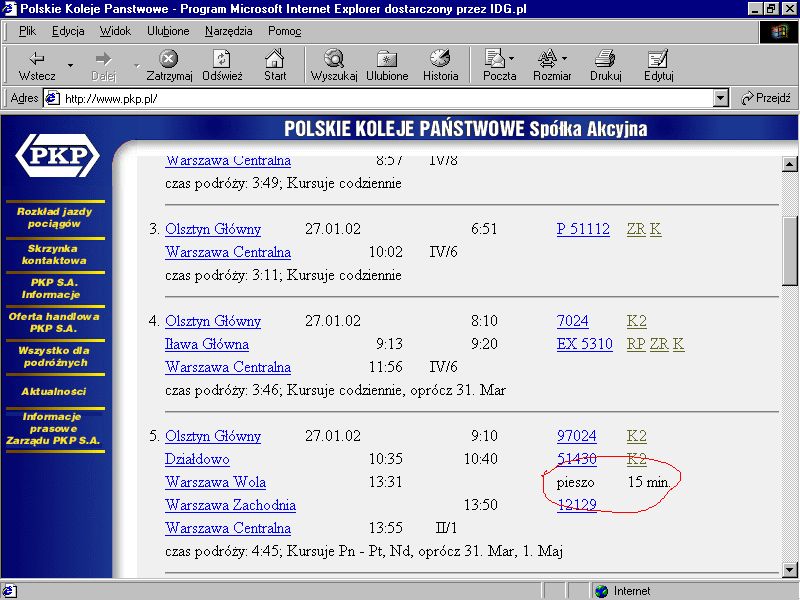The height and width of the screenshot is (600, 800).
Task: Click the page scrollbar up arrow
Action: tap(789, 164)
